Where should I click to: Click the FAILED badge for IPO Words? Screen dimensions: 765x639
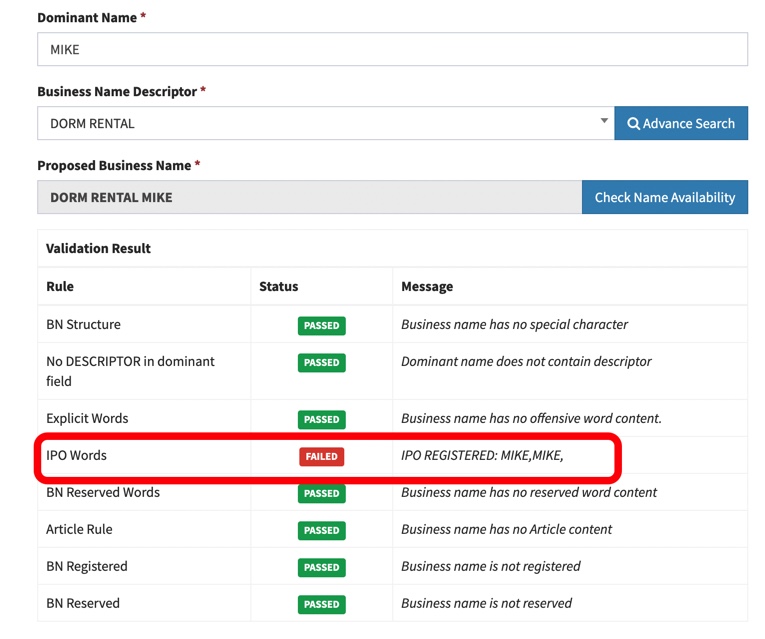321,456
